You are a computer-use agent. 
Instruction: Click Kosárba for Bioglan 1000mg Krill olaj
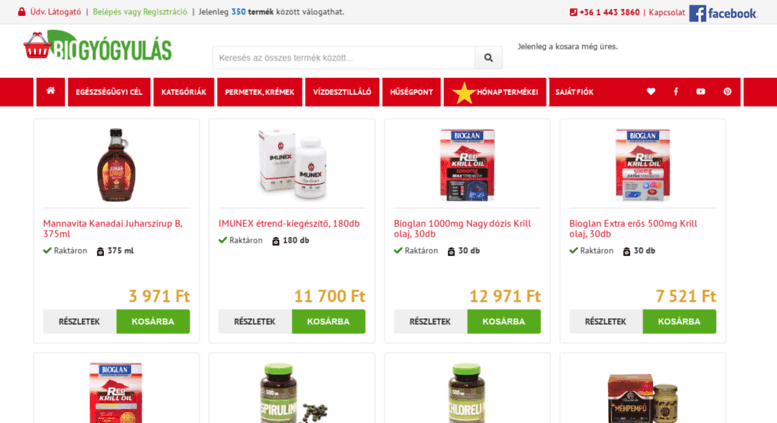(504, 321)
